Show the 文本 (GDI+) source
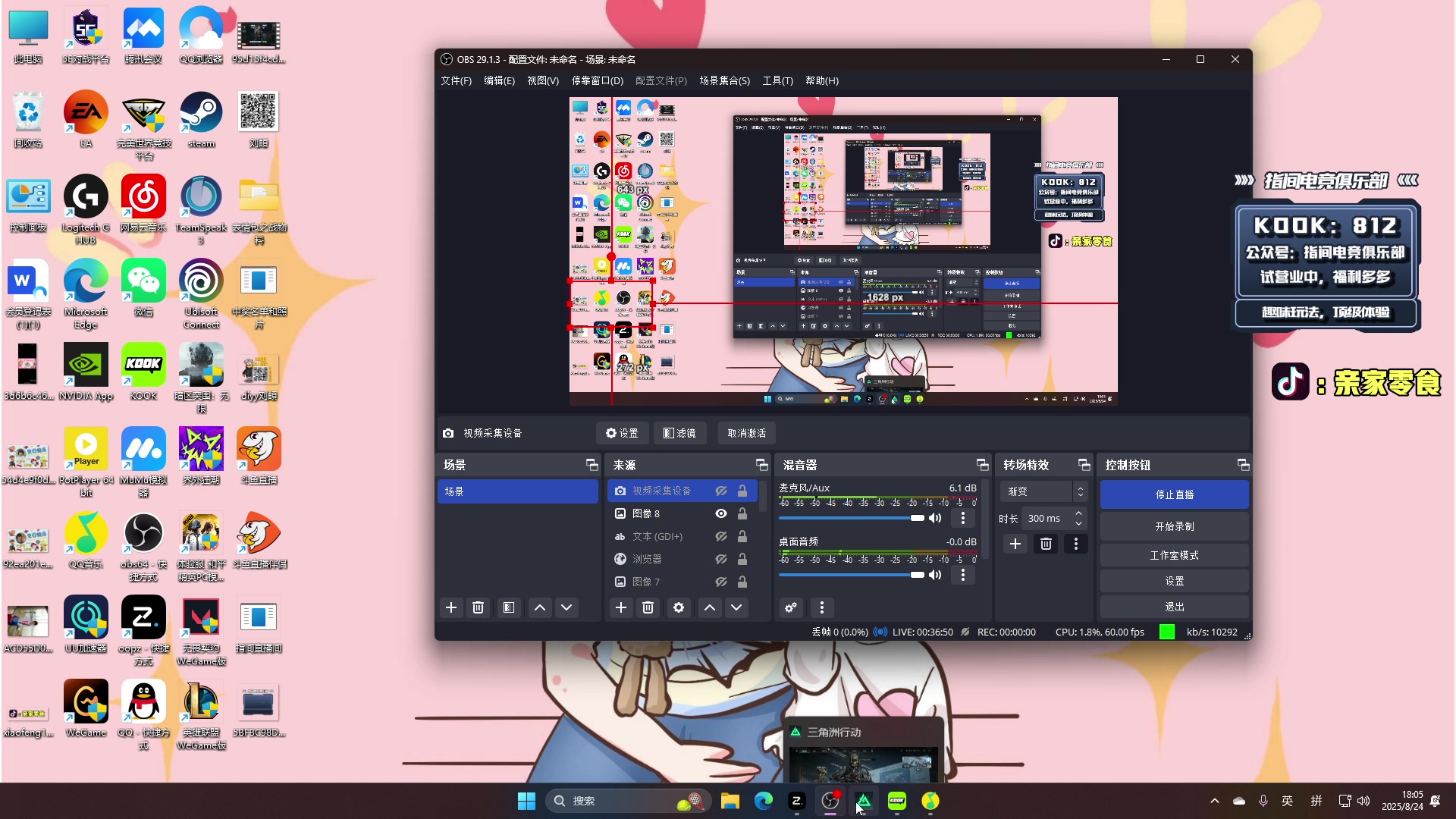This screenshot has height=819, width=1456. (x=721, y=536)
